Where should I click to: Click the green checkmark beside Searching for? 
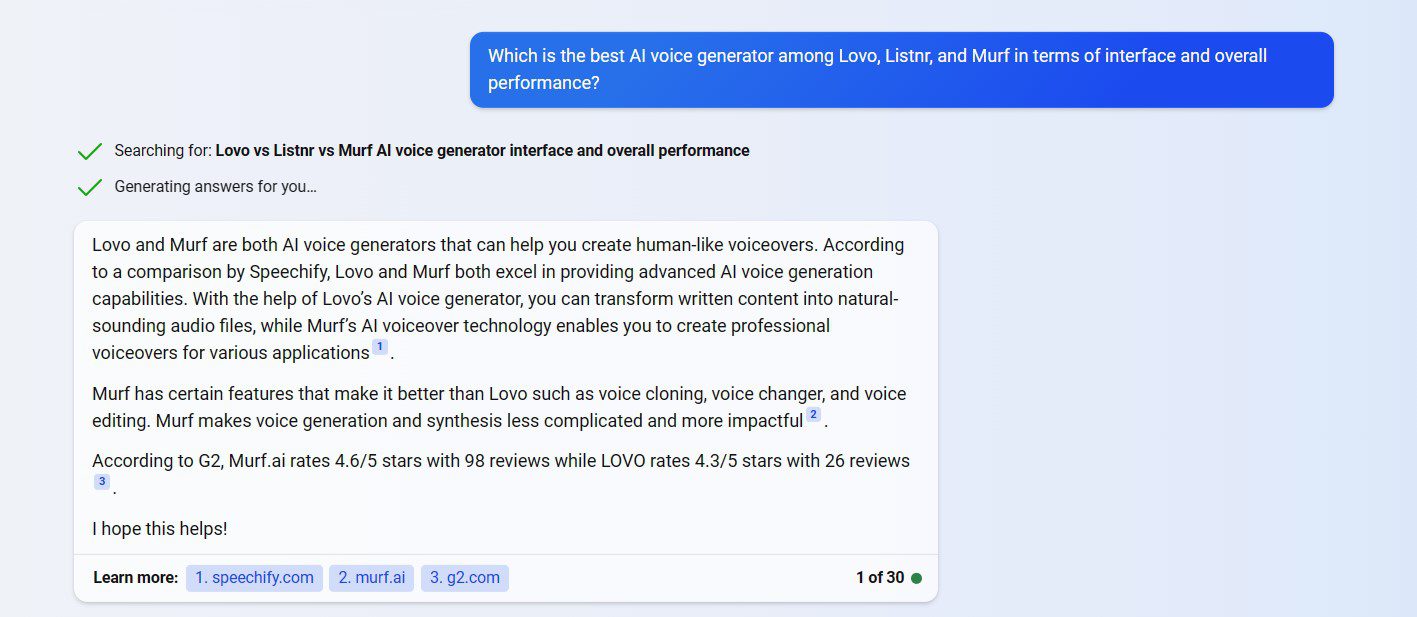[90, 150]
